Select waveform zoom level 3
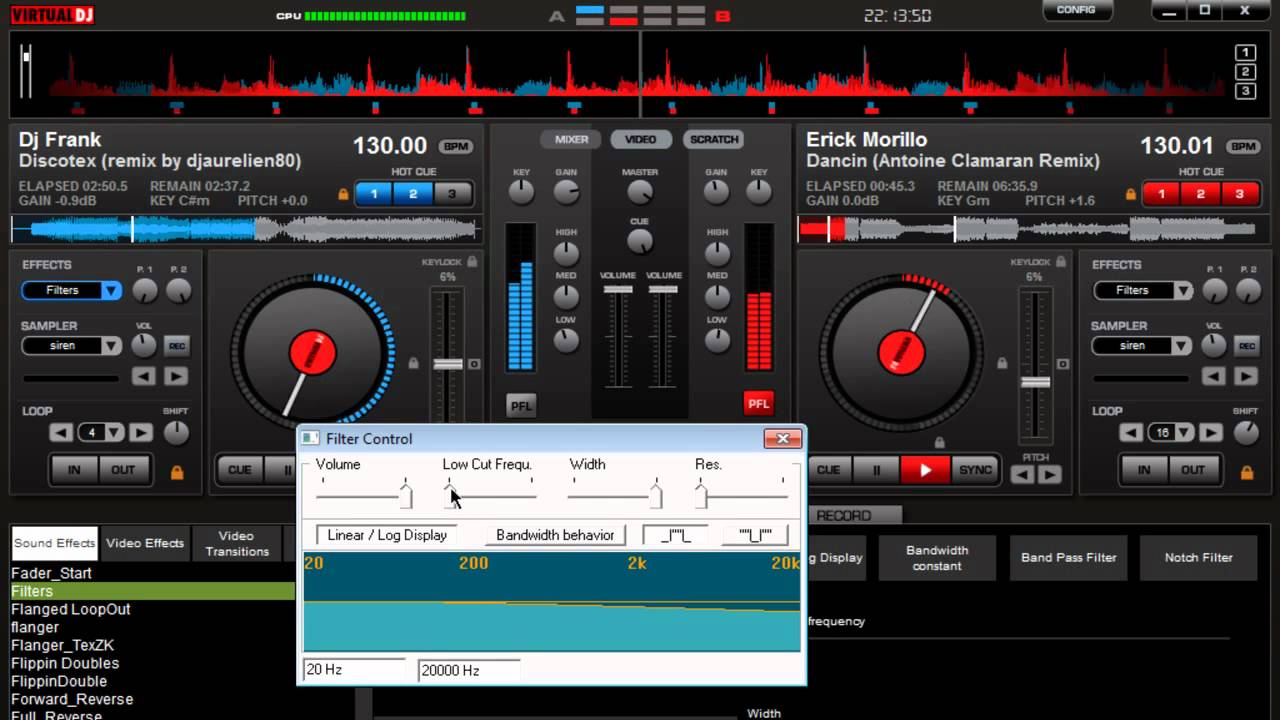This screenshot has width=1280, height=720. (x=1245, y=91)
